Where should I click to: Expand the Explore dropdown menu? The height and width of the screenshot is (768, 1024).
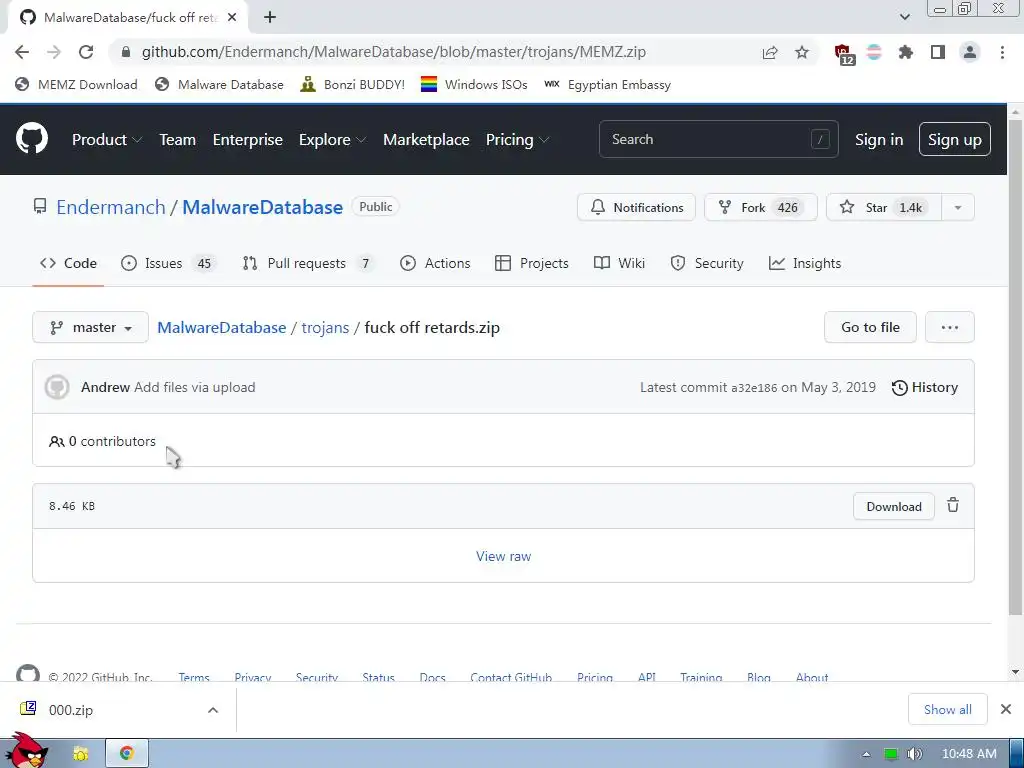pos(332,140)
